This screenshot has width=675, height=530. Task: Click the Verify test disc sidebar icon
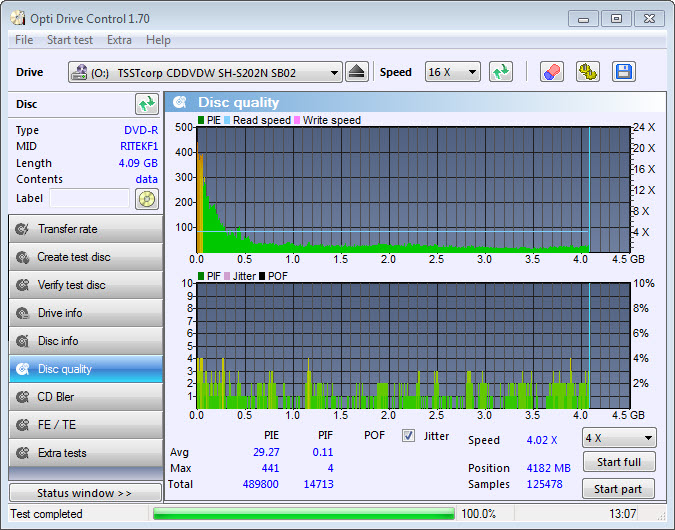(x=22, y=285)
